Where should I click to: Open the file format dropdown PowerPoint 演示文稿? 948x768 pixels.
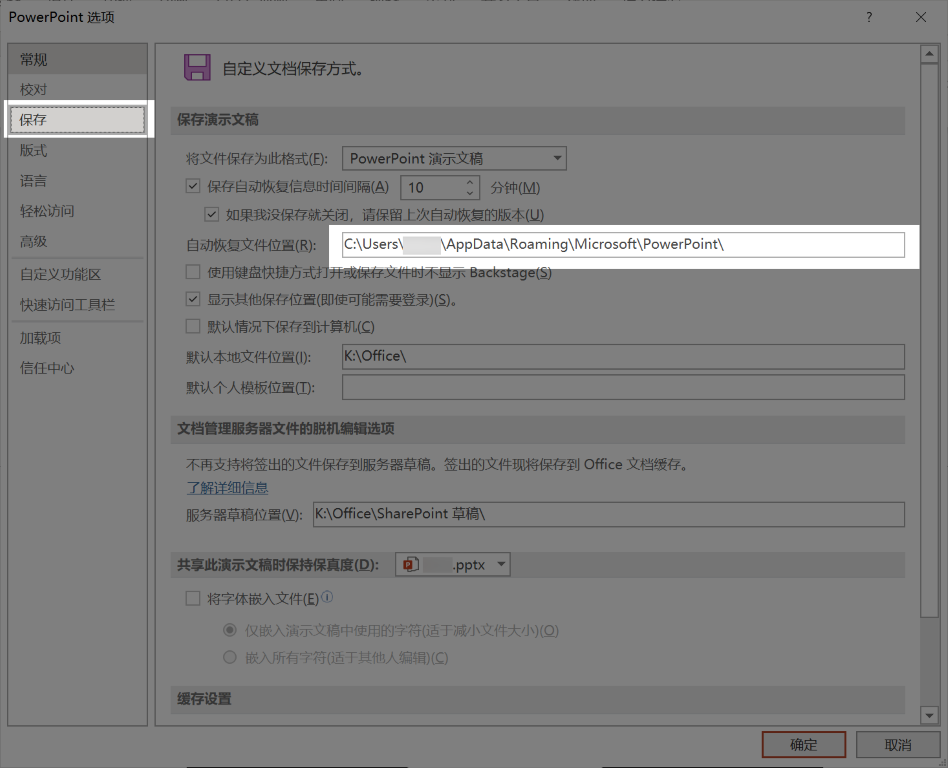pyautogui.click(x=454, y=158)
